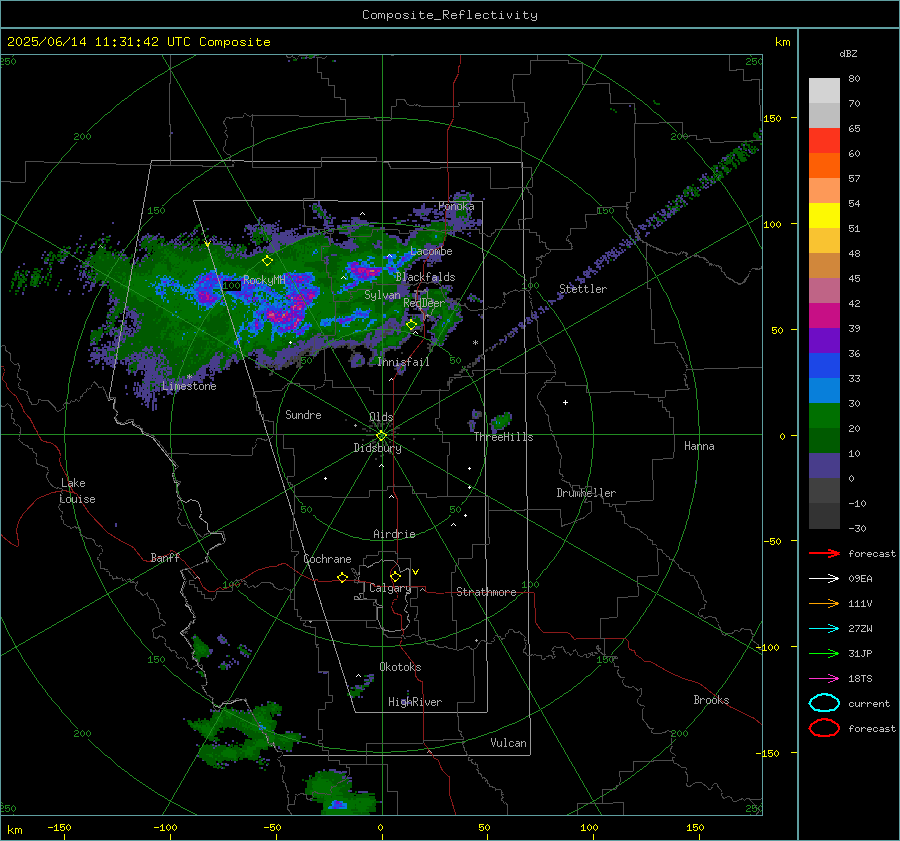900x841 pixels.
Task: Click the yellow diamond marker near RockyMH
Action: tap(267, 261)
